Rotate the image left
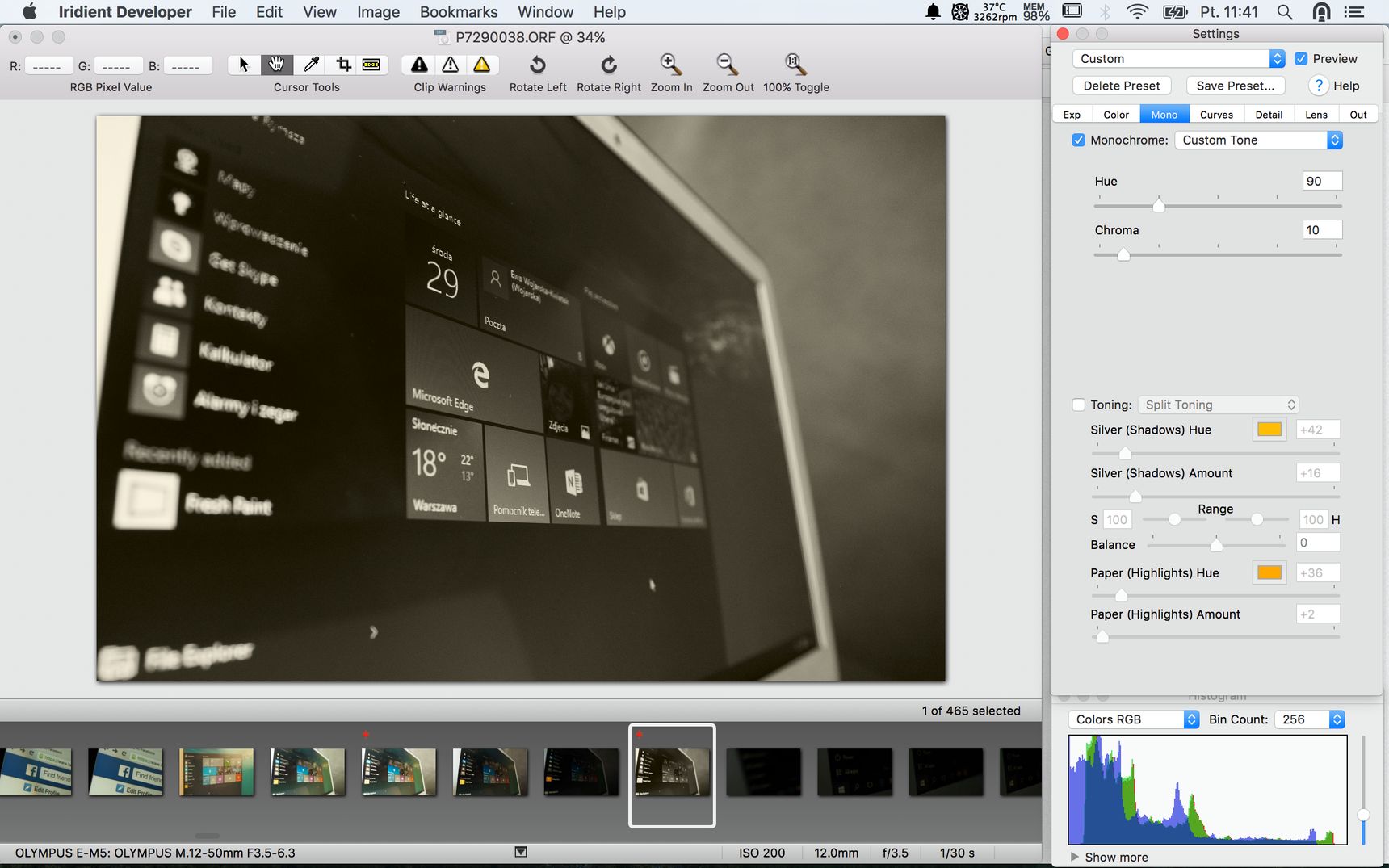1389x868 pixels. click(538, 65)
